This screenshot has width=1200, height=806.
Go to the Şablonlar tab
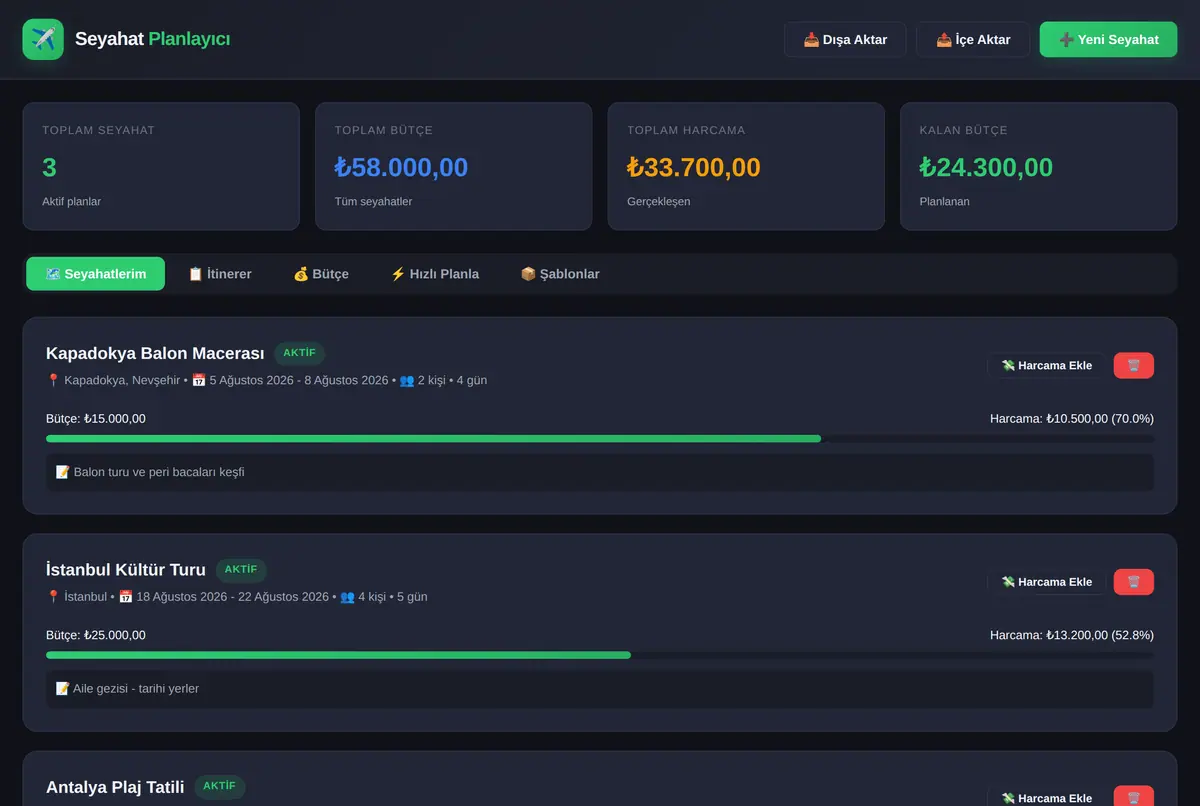pyautogui.click(x=560, y=274)
